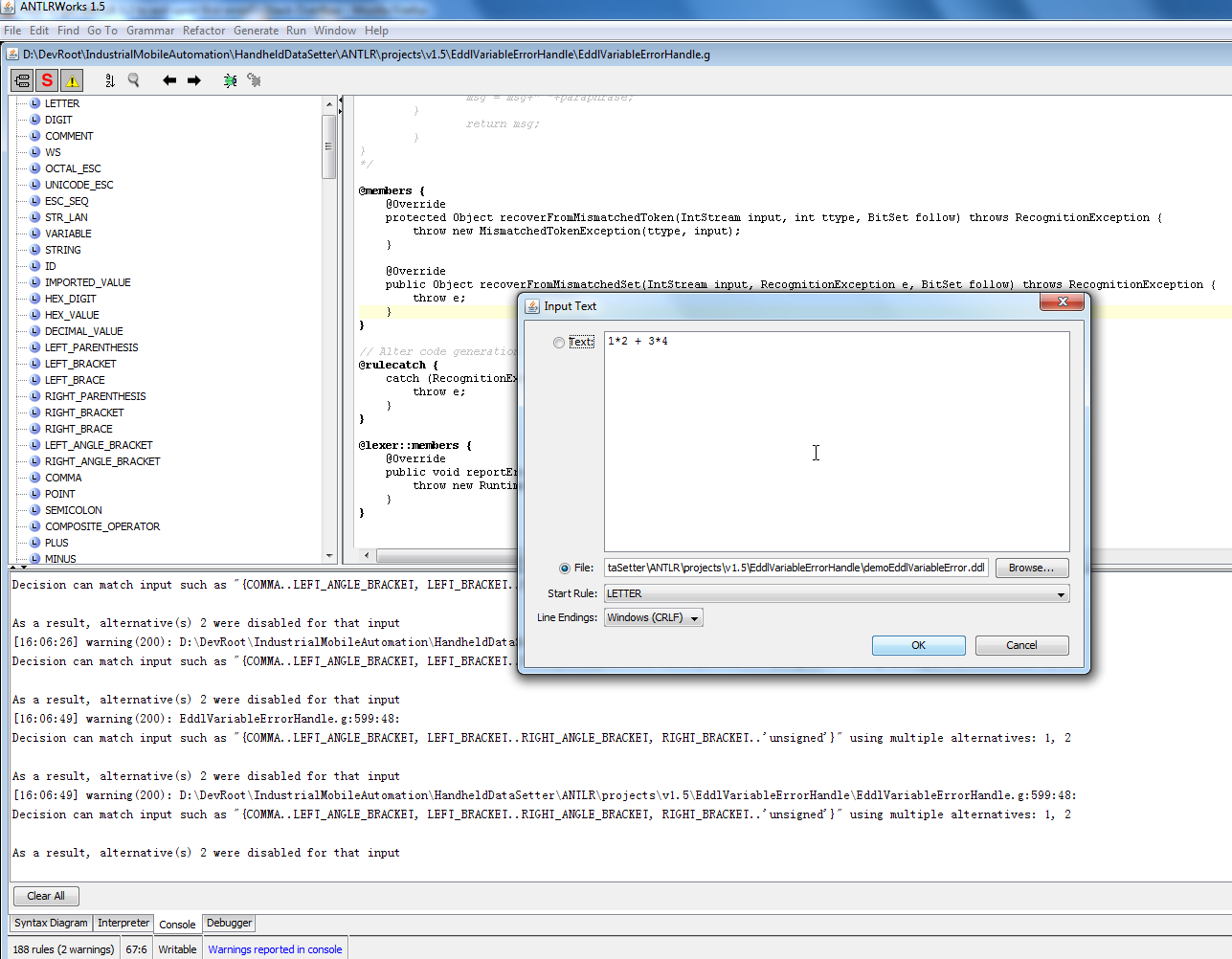
Task: Open the Line Endings dropdown
Action: click(x=654, y=618)
